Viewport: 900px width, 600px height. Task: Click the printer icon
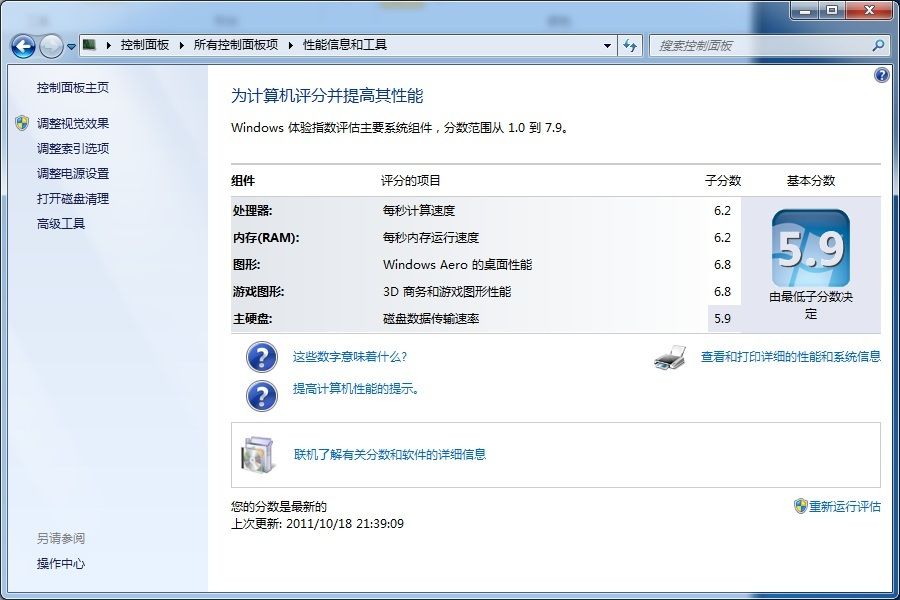(x=670, y=358)
